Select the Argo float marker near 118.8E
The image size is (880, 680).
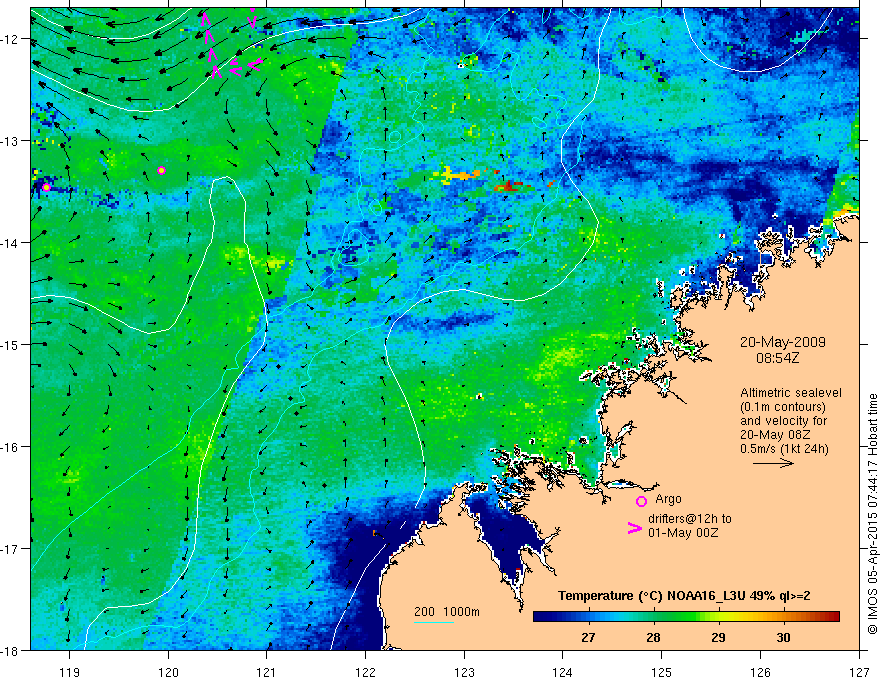pyautogui.click(x=46, y=187)
